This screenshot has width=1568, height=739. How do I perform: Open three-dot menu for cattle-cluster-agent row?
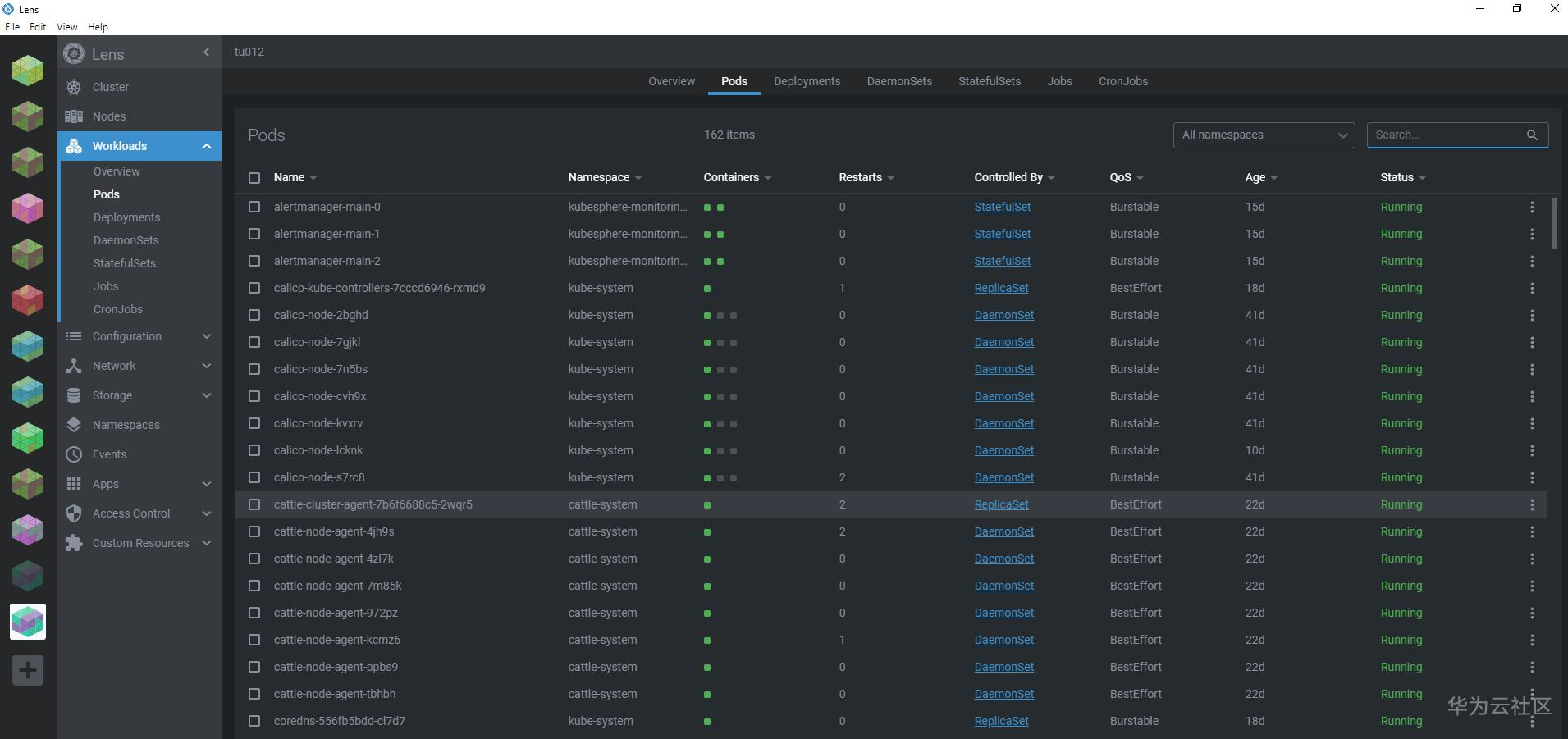click(x=1531, y=505)
